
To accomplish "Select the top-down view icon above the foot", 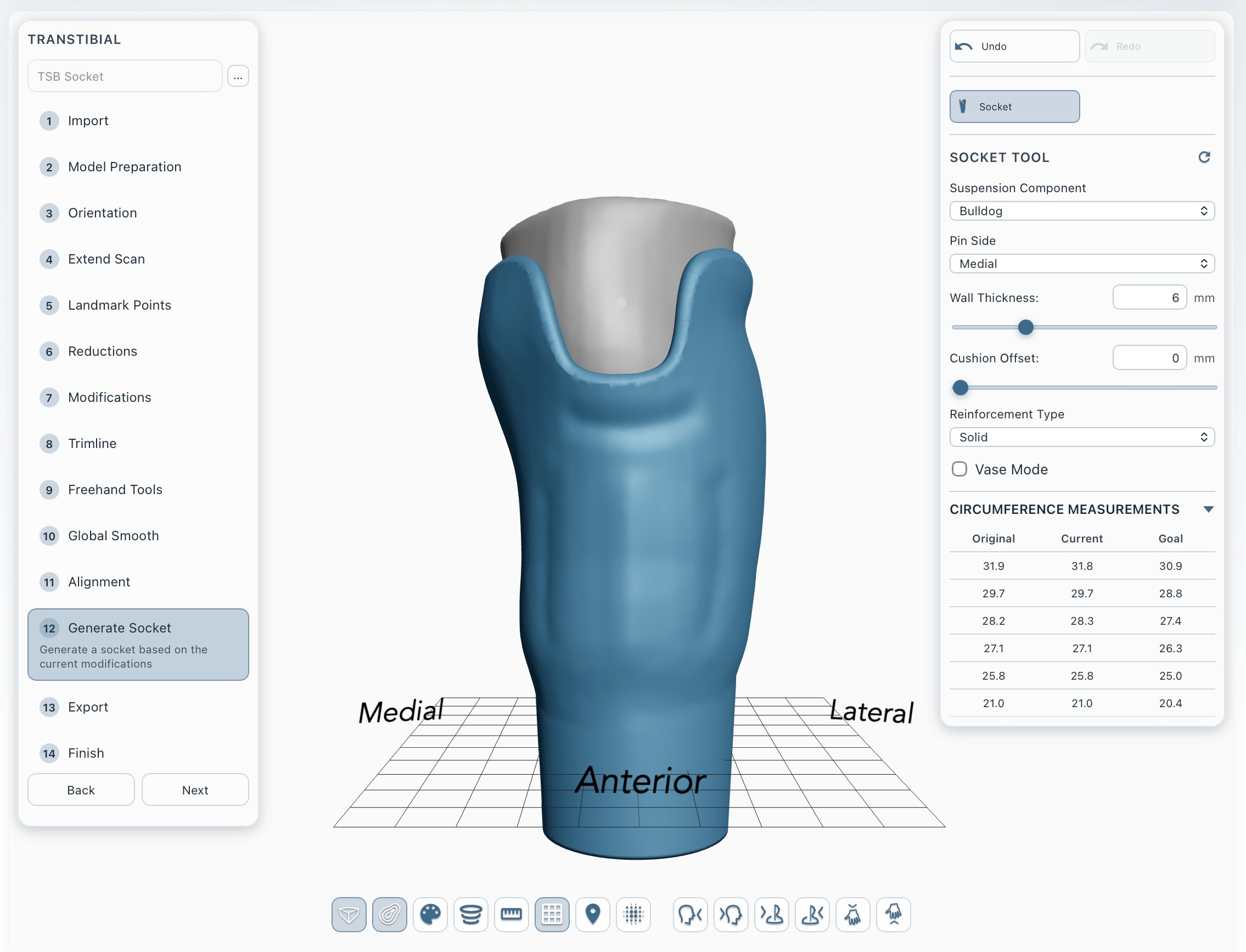I will coord(853,914).
